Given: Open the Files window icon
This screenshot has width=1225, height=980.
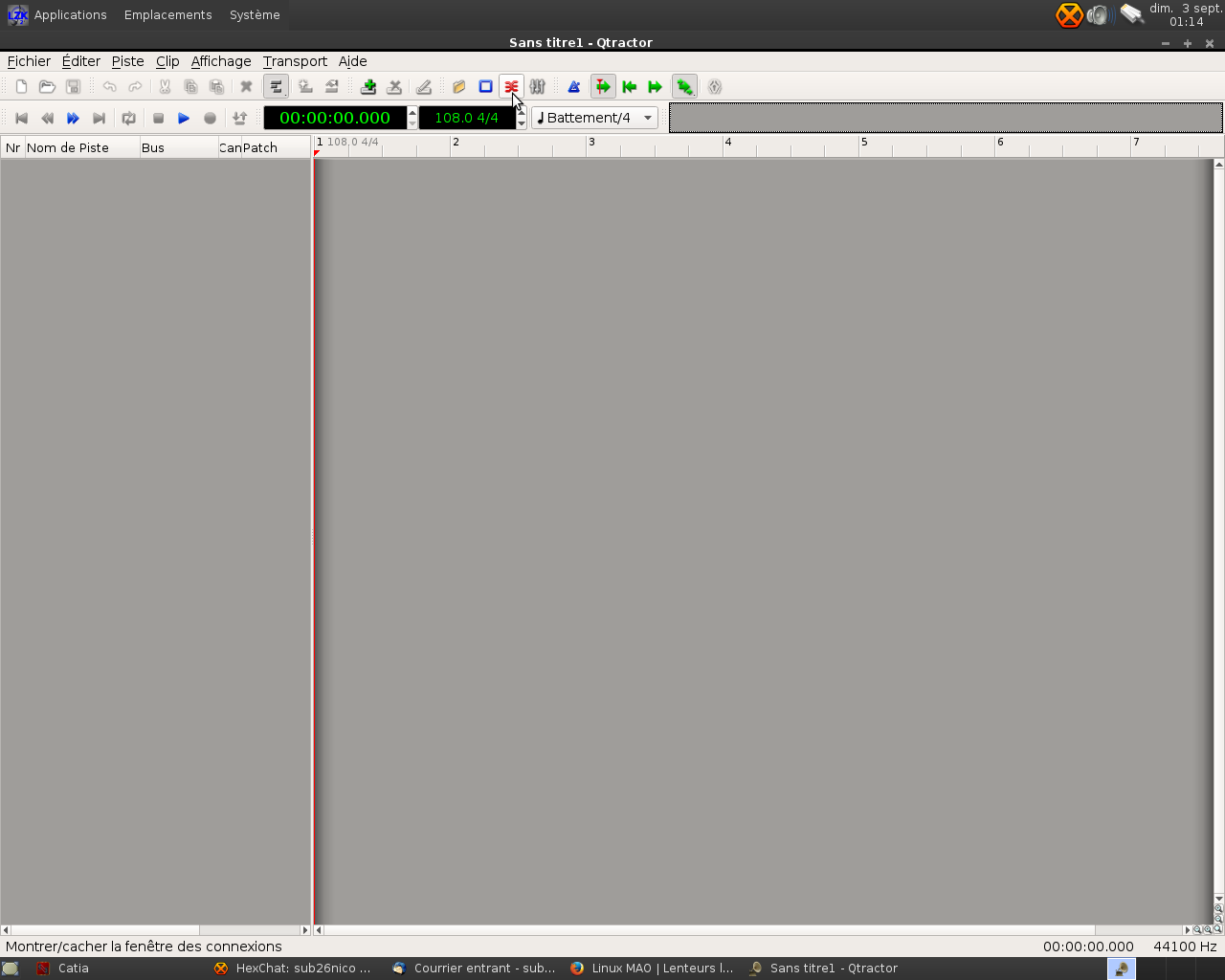Looking at the screenshot, I should 459,87.
